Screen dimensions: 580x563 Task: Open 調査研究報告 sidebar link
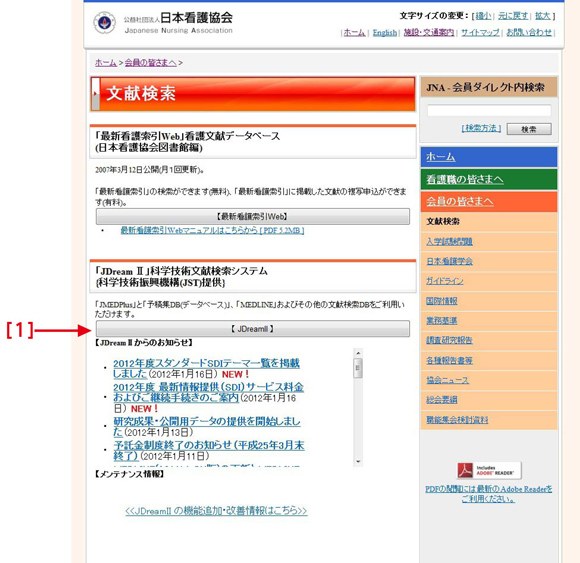pos(449,340)
